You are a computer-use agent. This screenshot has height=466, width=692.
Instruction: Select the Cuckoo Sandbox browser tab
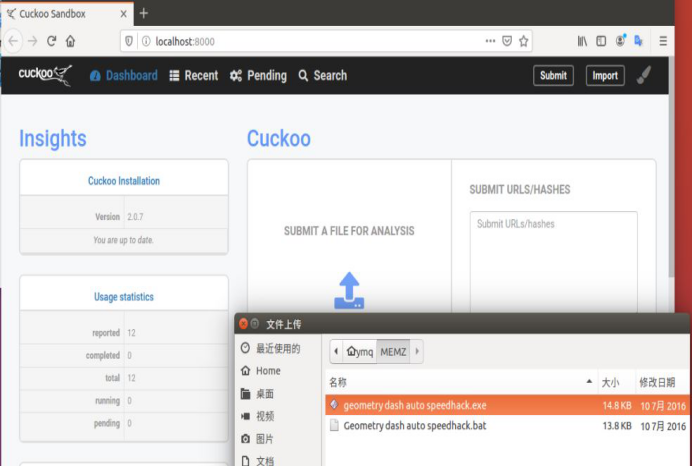click(x=66, y=14)
